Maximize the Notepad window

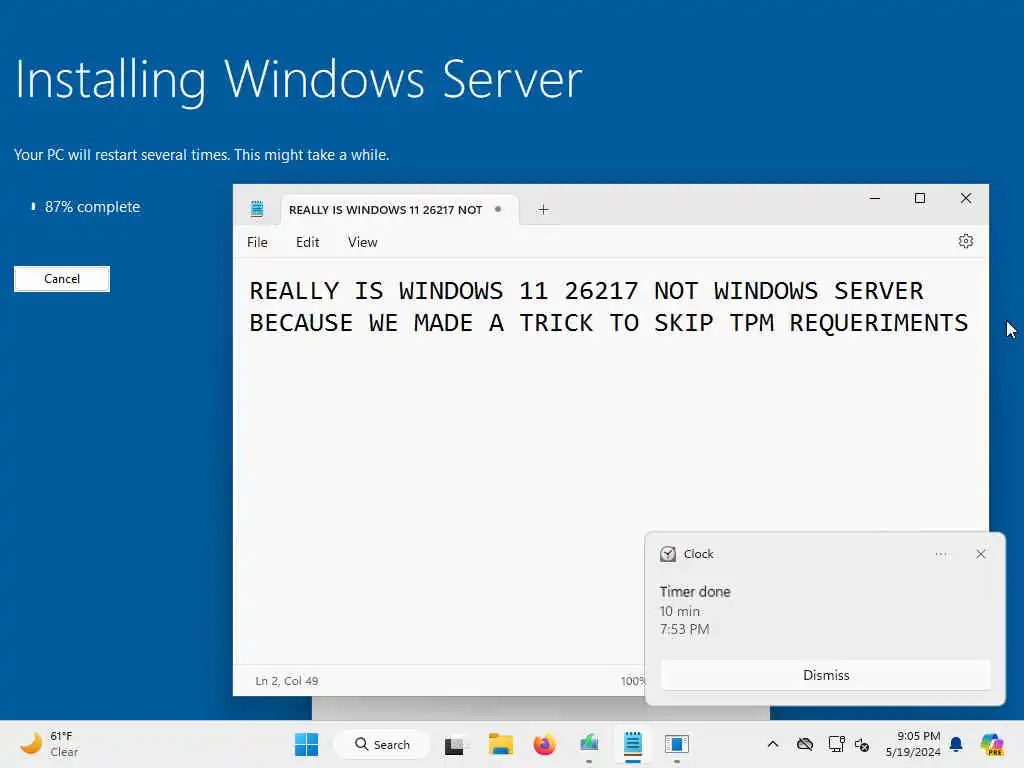(920, 198)
